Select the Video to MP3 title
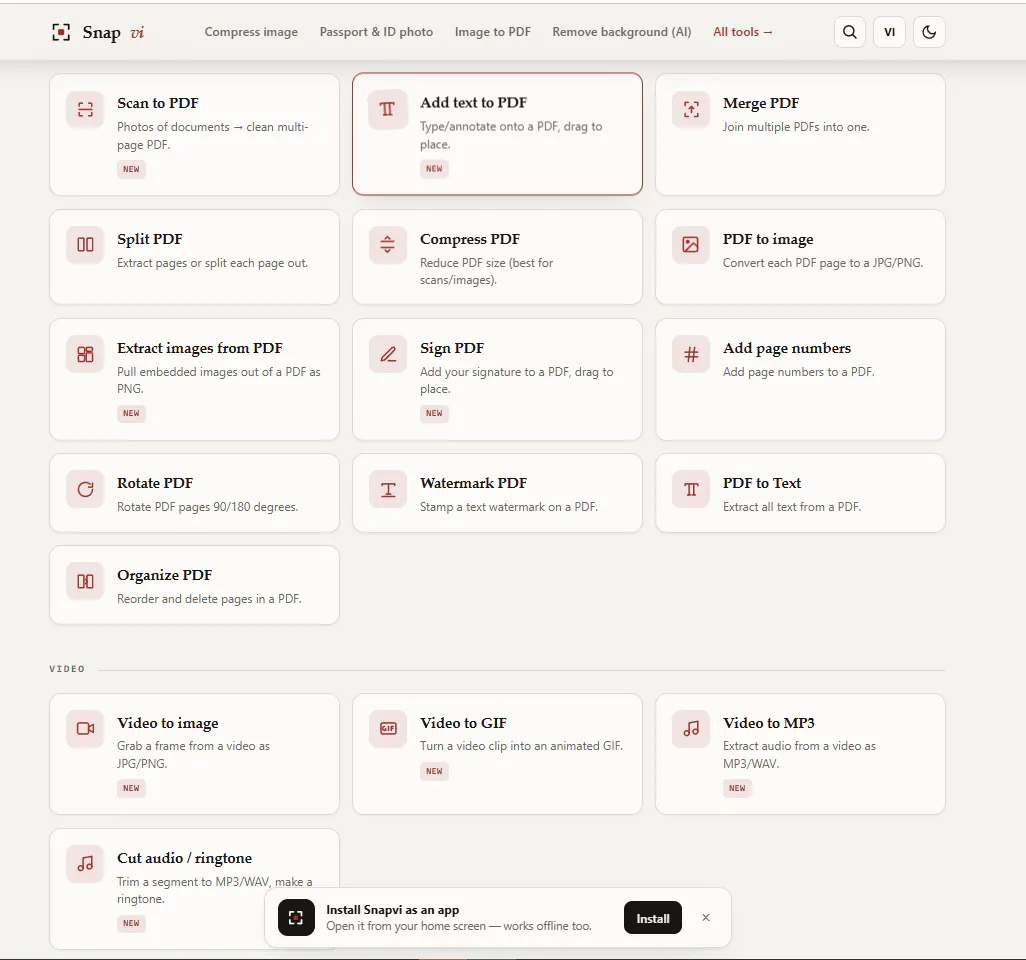Viewport: 1026px width, 960px height. click(x=768, y=723)
